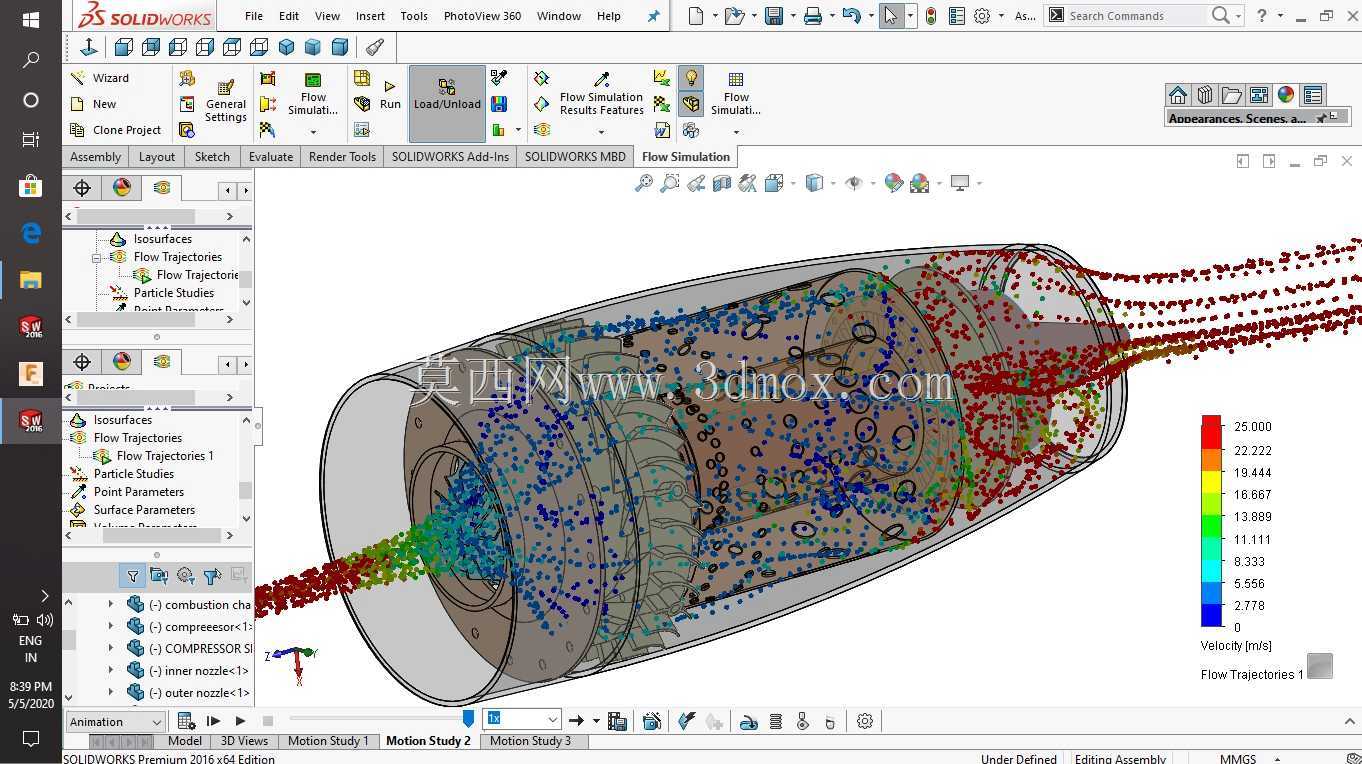Screen dimensions: 1362x764
Task: Open Custom Properties icon in task pane
Action: coord(1313,95)
